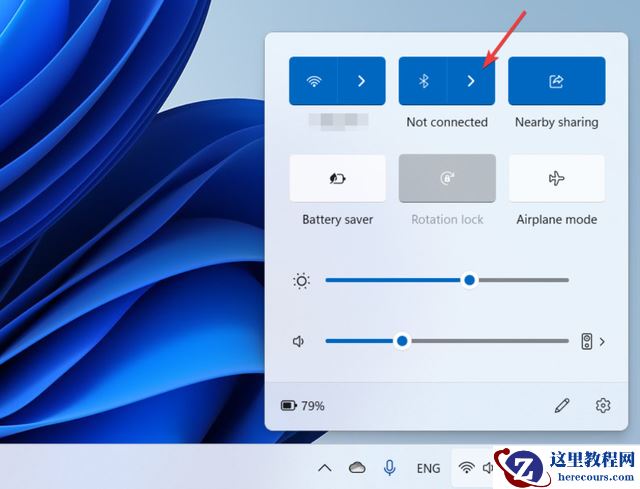
Task: Open all settings via gear icon
Action: [x=603, y=405]
